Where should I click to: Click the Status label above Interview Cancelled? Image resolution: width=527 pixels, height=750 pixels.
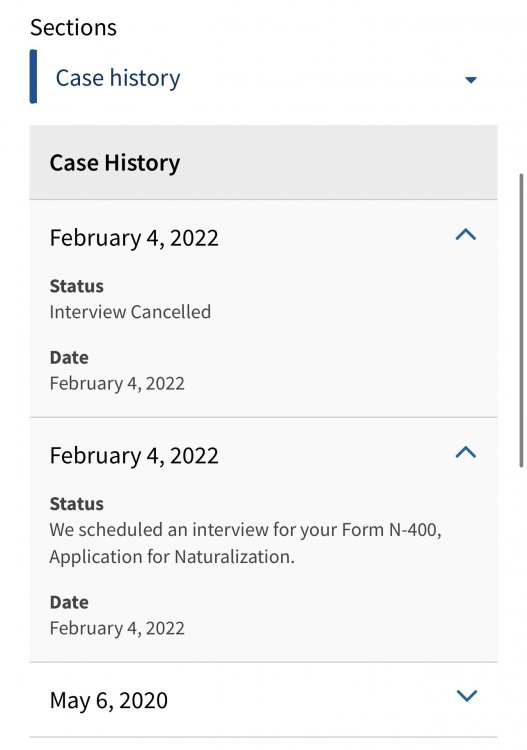(x=77, y=286)
